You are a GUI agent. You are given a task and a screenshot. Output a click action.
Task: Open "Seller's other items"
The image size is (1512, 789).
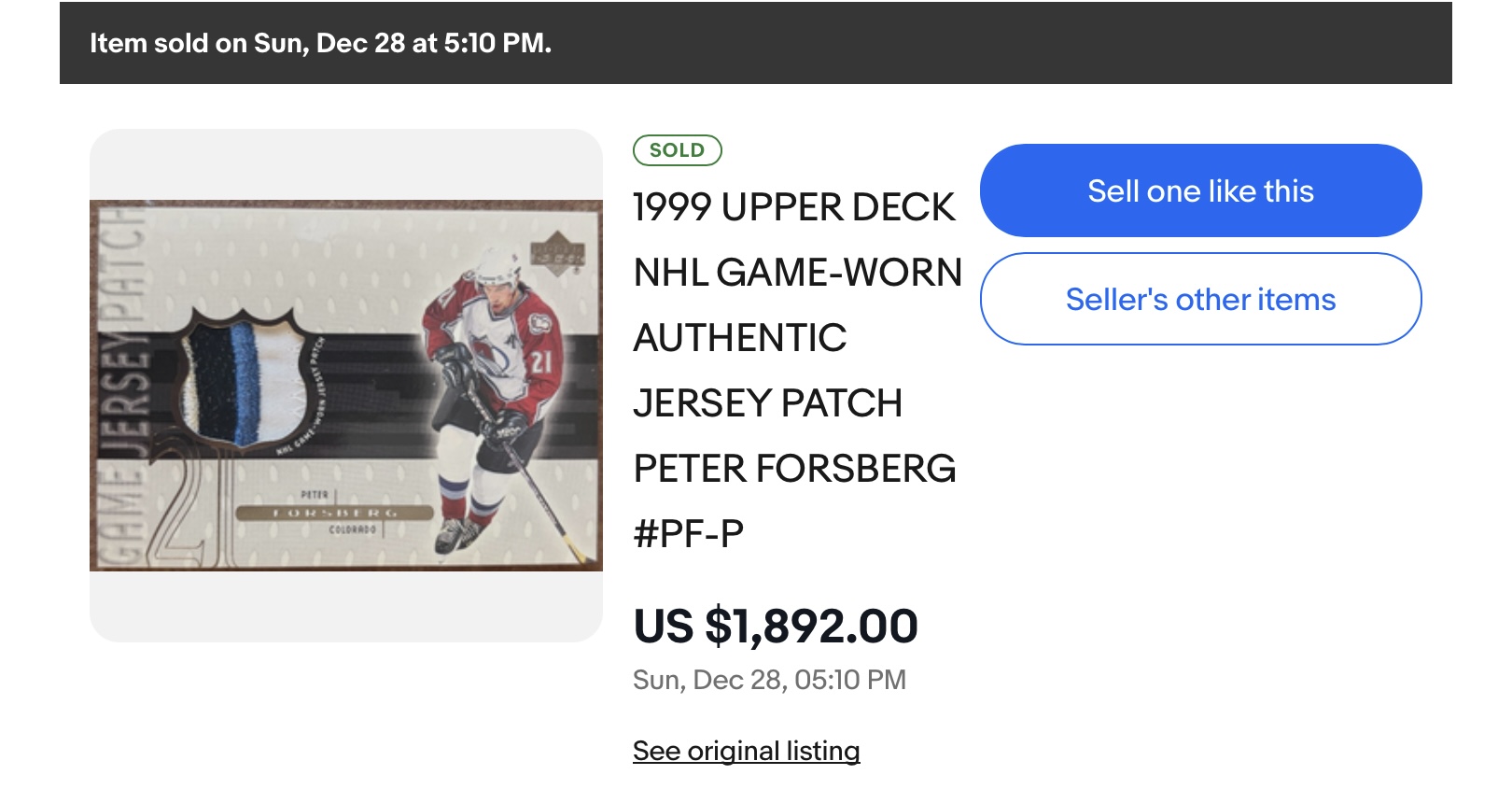click(1200, 299)
